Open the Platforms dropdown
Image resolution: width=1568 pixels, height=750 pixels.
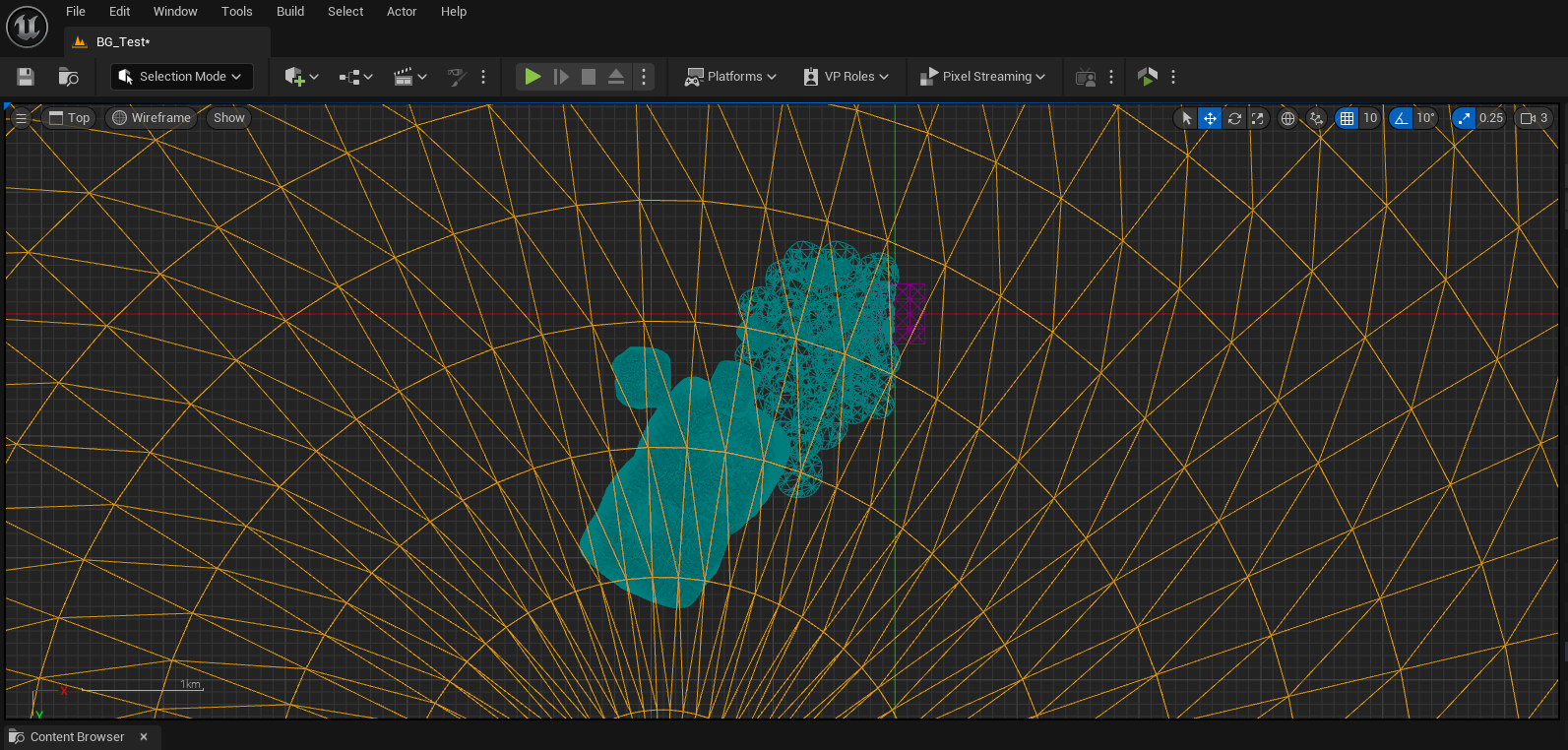731,77
